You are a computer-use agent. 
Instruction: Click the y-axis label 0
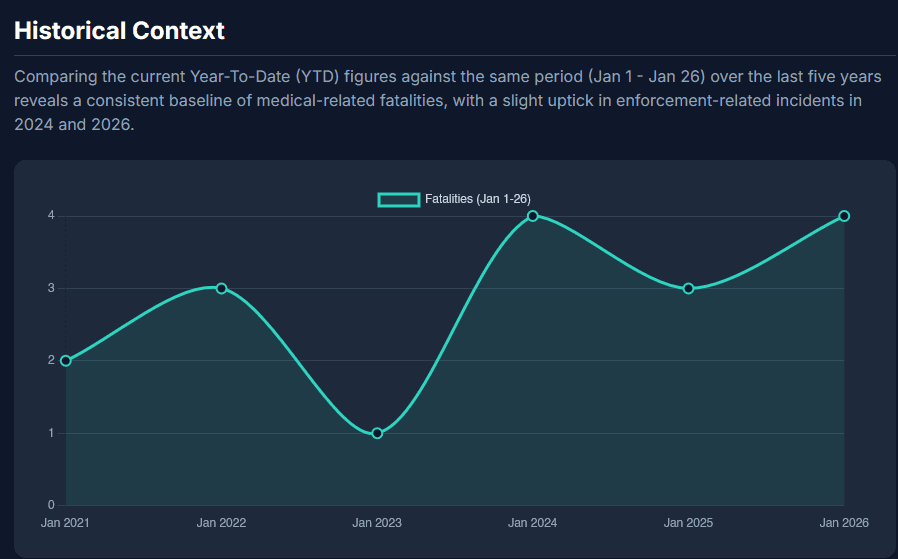click(x=50, y=505)
